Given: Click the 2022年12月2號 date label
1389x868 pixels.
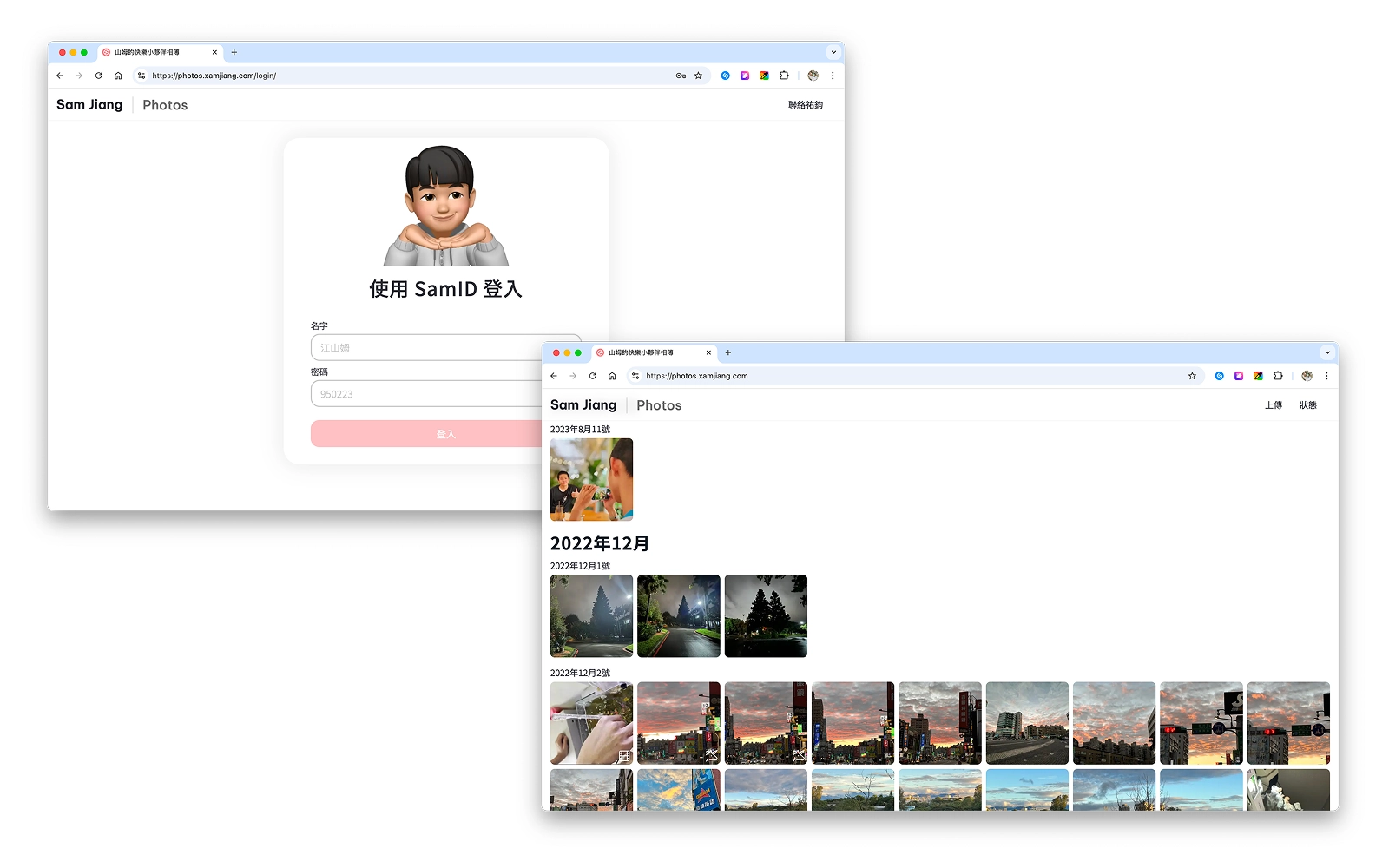Looking at the screenshot, I should click(580, 673).
